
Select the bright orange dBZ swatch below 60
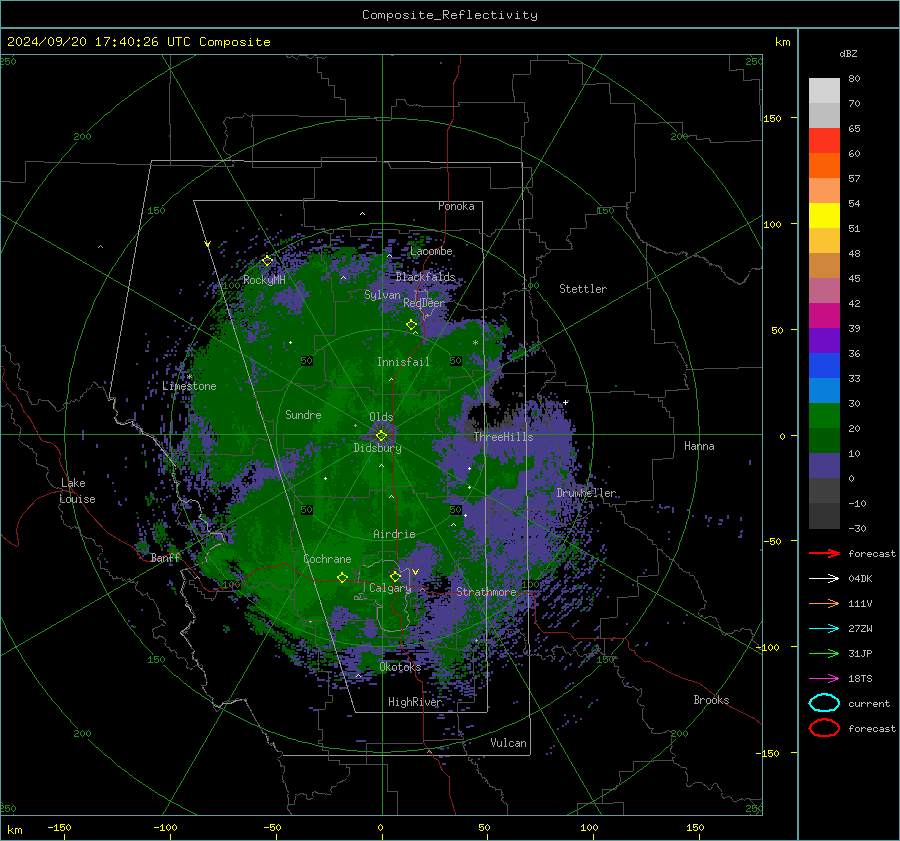pyautogui.click(x=824, y=166)
